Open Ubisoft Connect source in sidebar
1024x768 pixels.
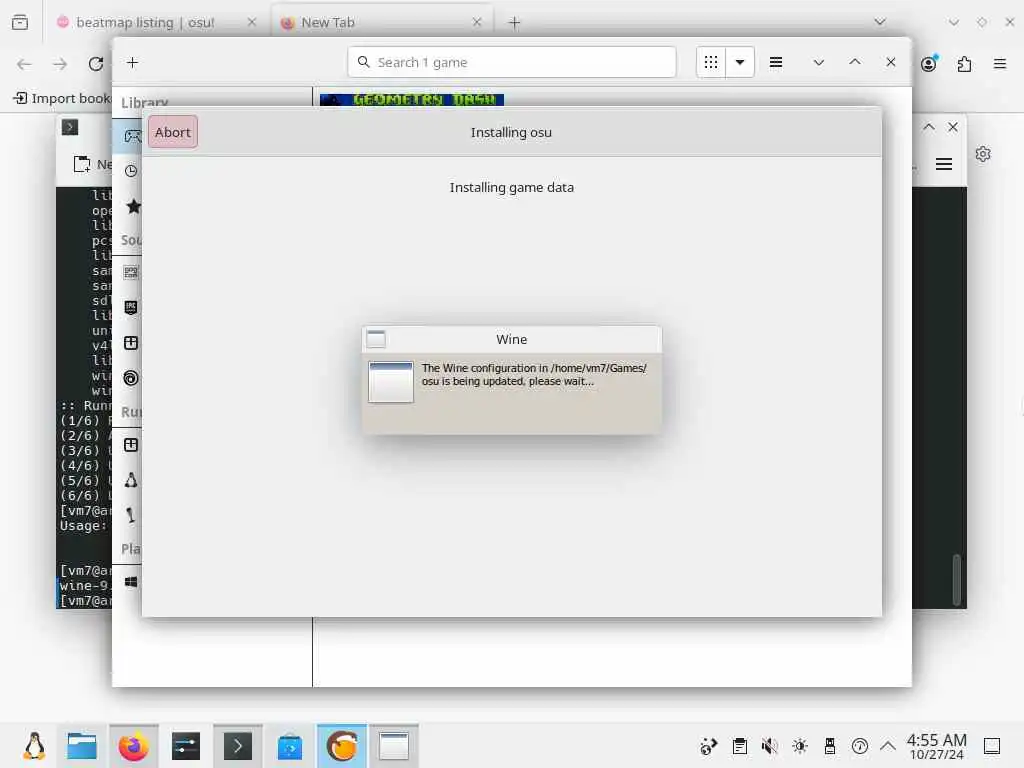[131, 378]
